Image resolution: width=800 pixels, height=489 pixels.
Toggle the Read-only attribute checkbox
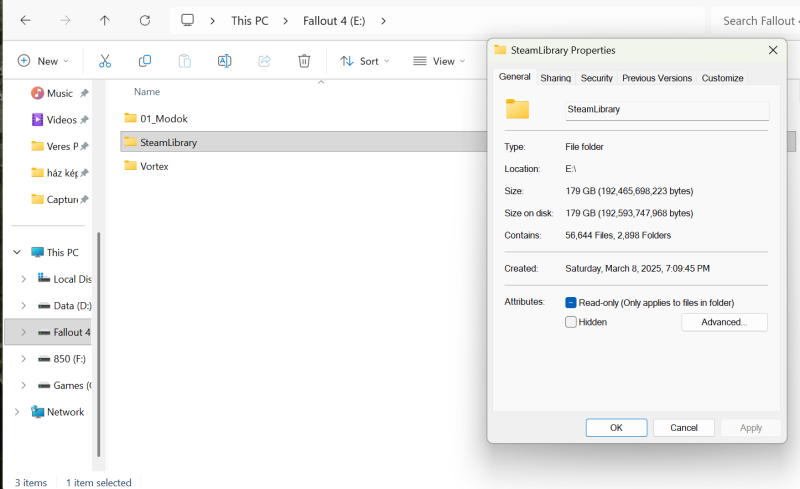571,303
